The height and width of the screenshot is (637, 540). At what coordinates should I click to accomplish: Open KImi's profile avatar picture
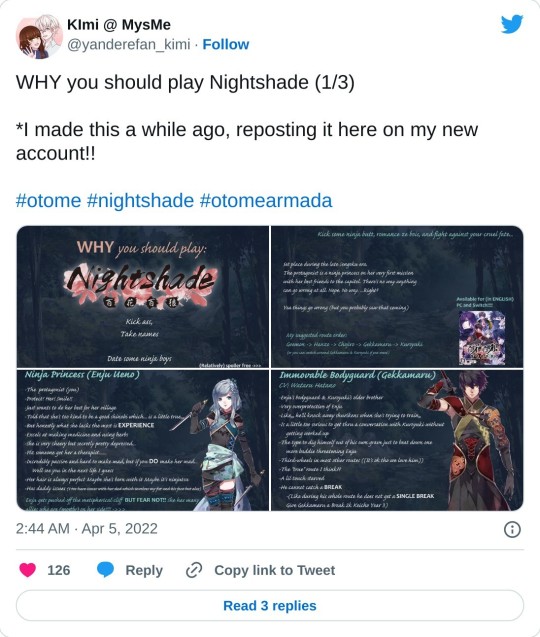coord(39,37)
